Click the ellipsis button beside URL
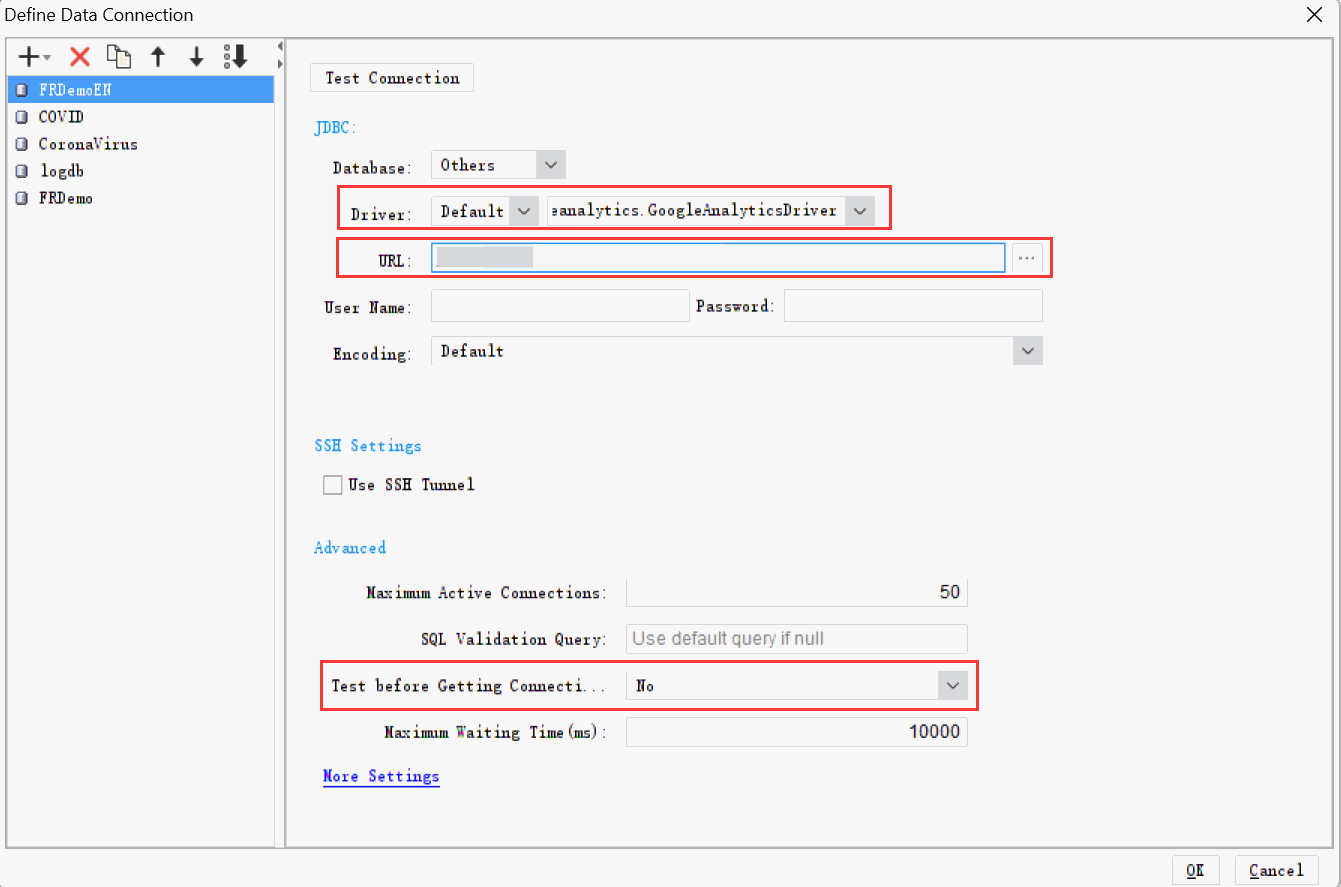Viewport: 1341px width, 887px height. coord(1027,258)
